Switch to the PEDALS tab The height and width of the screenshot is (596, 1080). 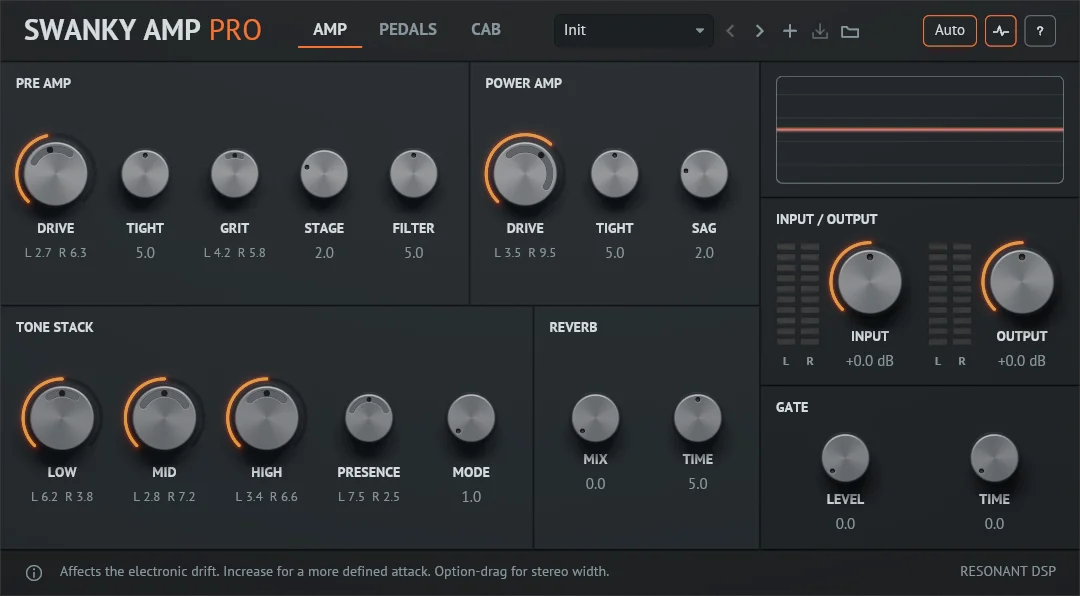tap(408, 30)
